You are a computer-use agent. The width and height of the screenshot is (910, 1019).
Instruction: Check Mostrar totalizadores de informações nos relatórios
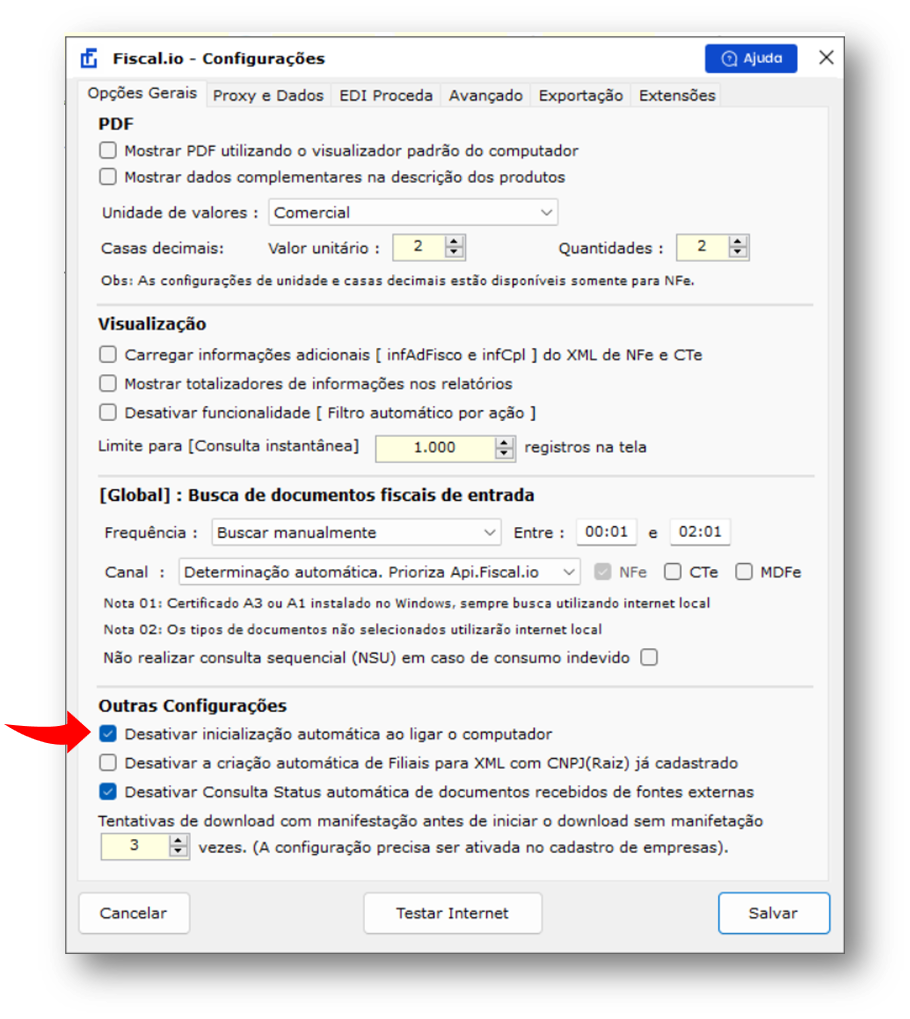tap(108, 383)
